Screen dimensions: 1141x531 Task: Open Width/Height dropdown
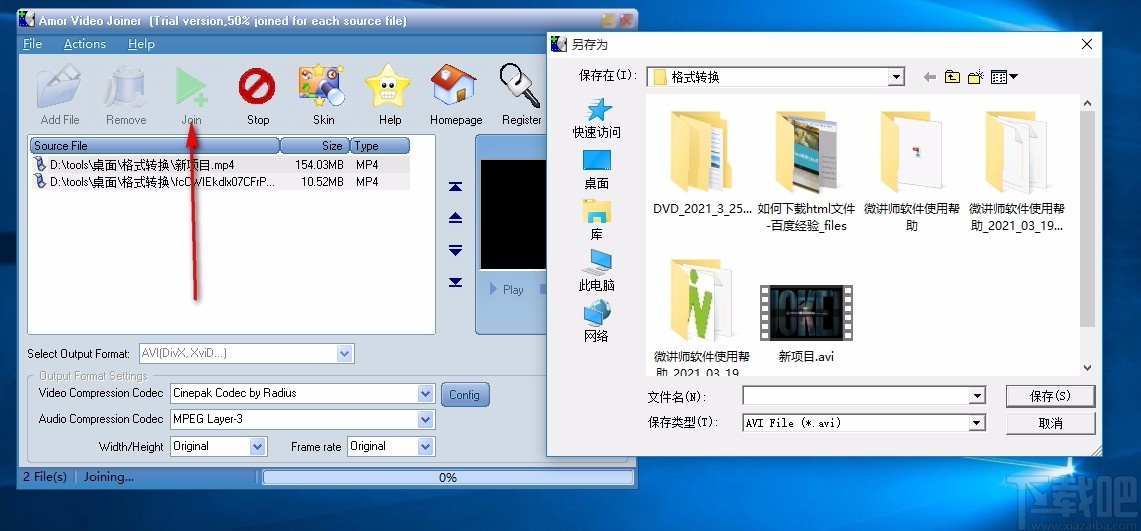(x=258, y=447)
